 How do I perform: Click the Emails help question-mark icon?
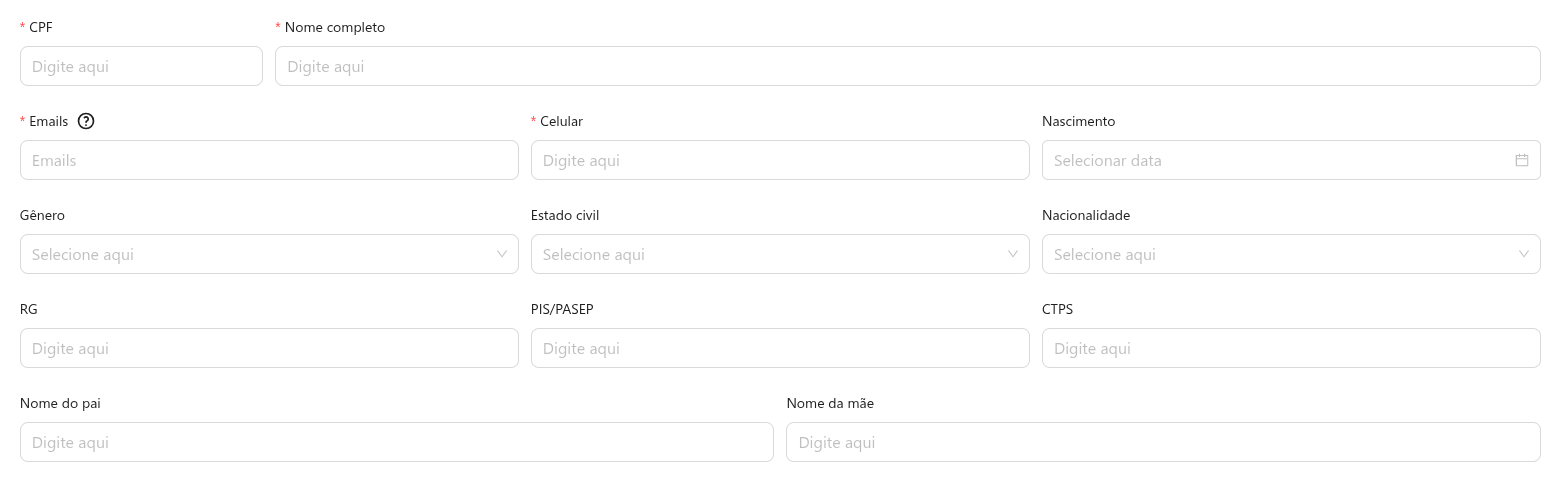pos(86,121)
